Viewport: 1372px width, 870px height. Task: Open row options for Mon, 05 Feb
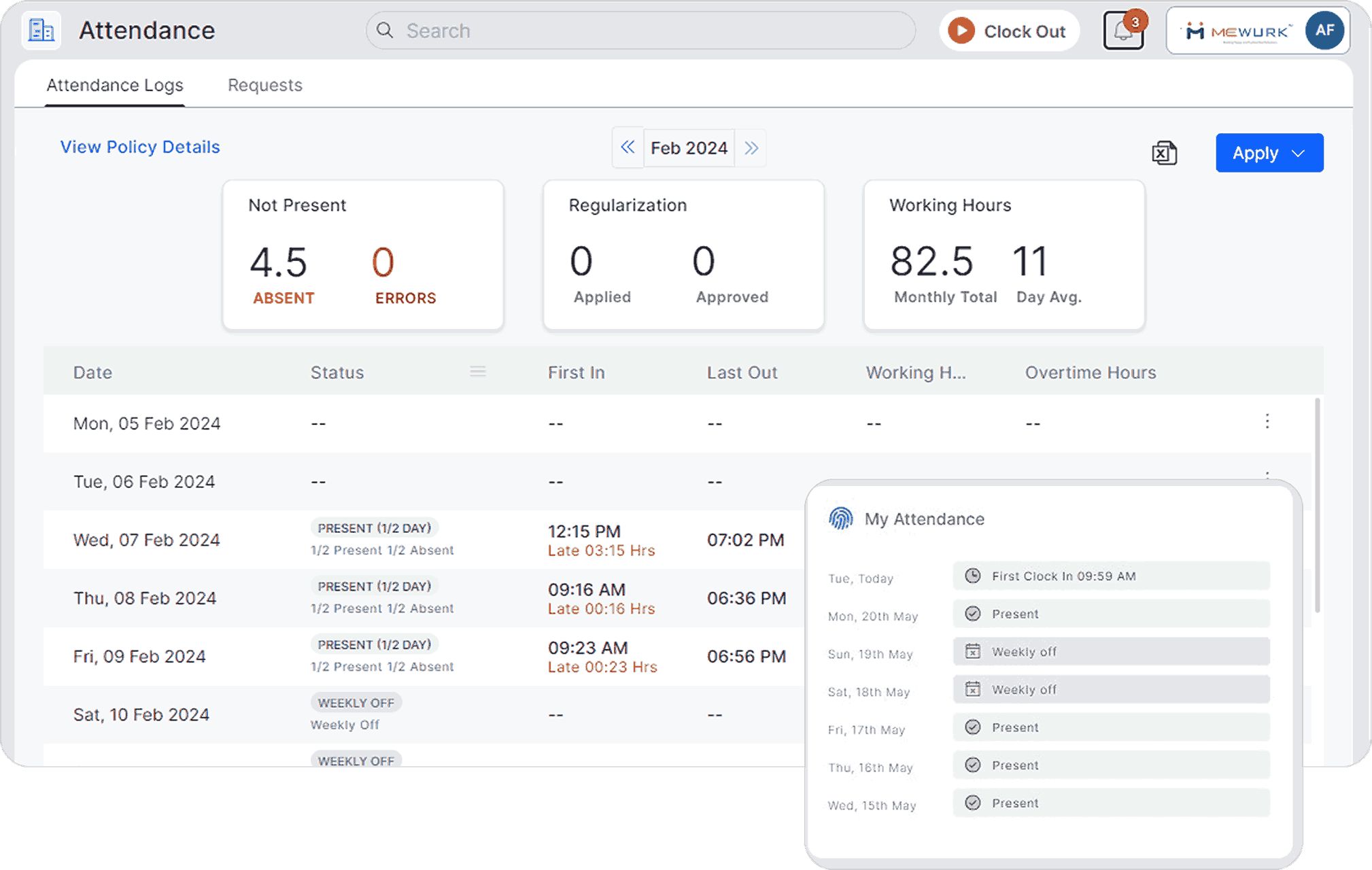coord(1267,421)
